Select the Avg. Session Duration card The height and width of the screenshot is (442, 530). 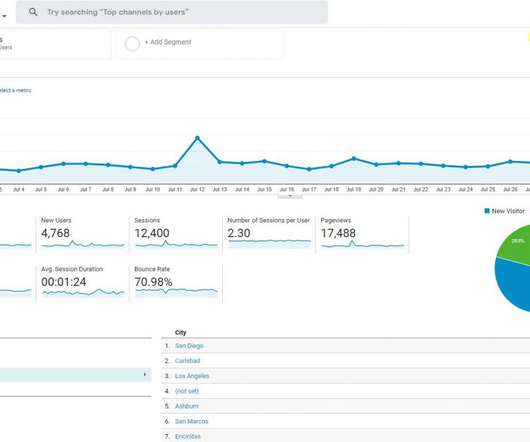(83, 283)
